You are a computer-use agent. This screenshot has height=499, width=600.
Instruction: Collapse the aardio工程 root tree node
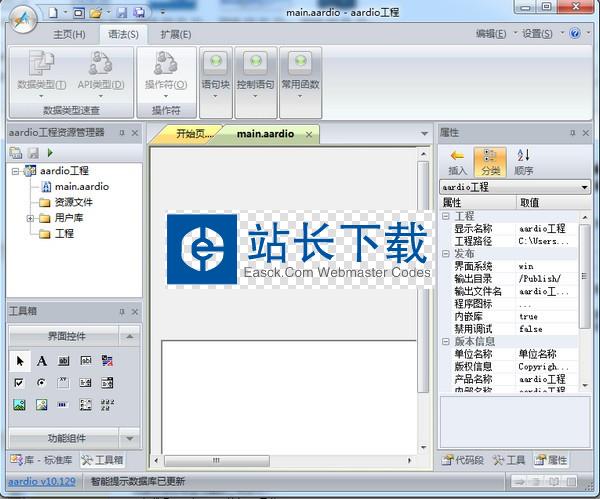[15, 171]
